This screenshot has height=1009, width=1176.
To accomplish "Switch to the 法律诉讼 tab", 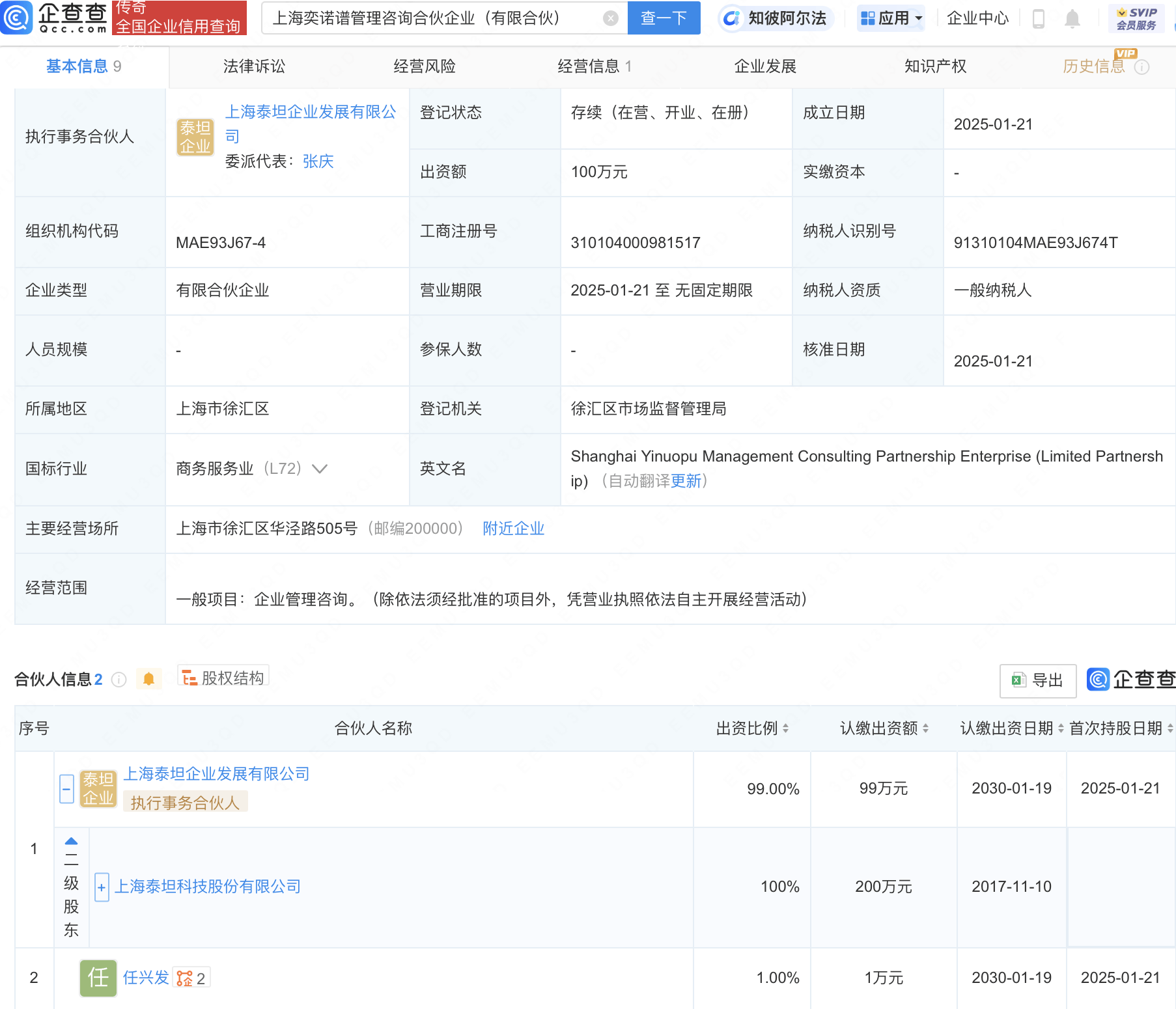I will (255, 66).
